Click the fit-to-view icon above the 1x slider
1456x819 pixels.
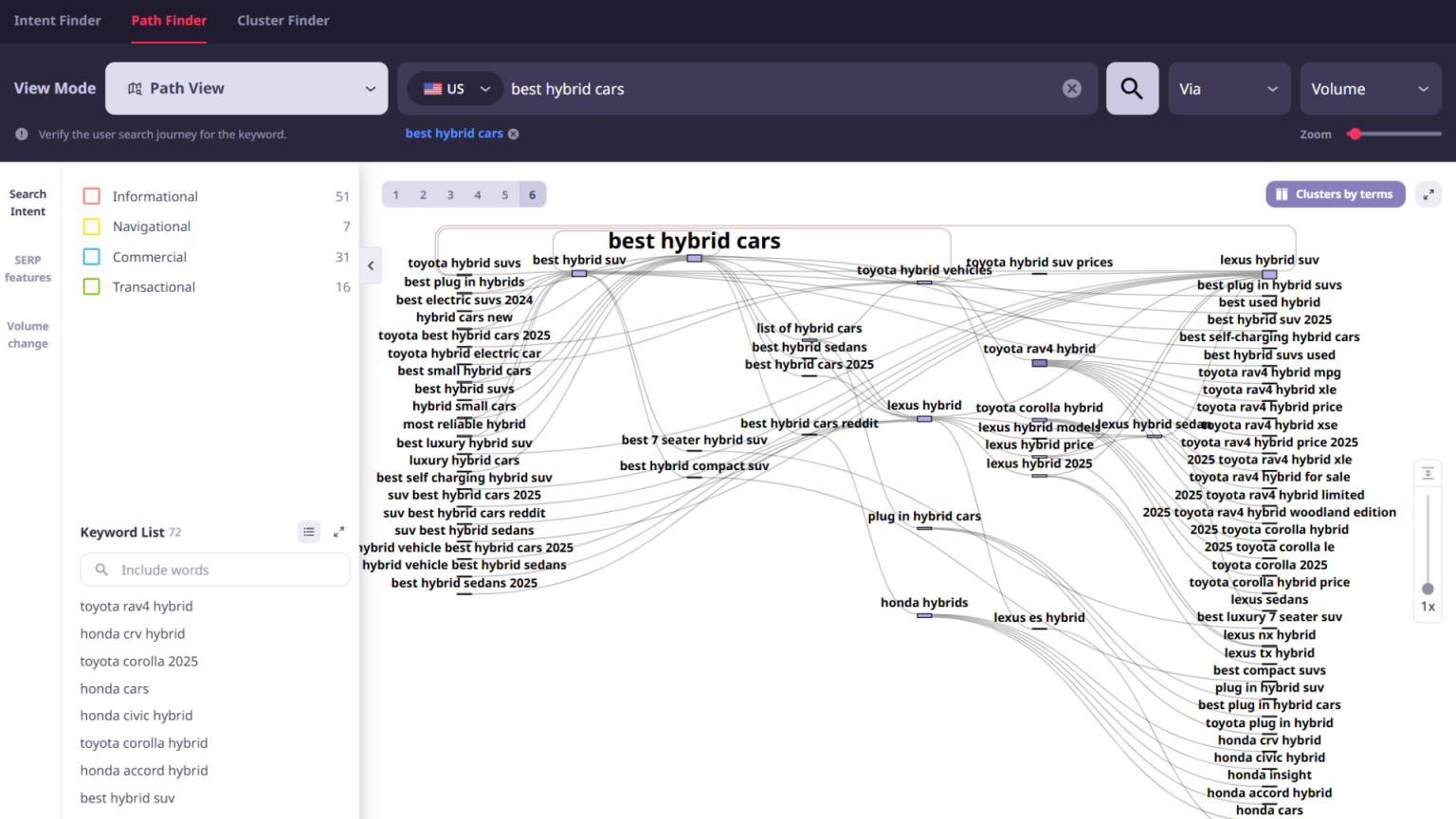coord(1428,472)
